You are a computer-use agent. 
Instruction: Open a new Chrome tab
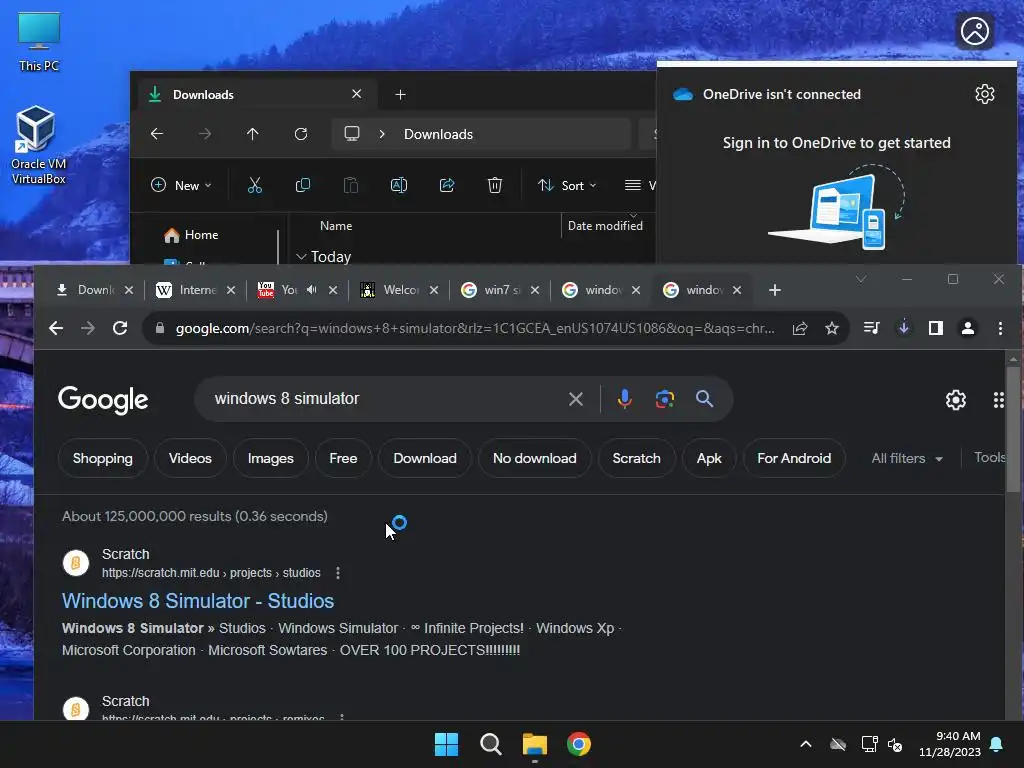775,290
